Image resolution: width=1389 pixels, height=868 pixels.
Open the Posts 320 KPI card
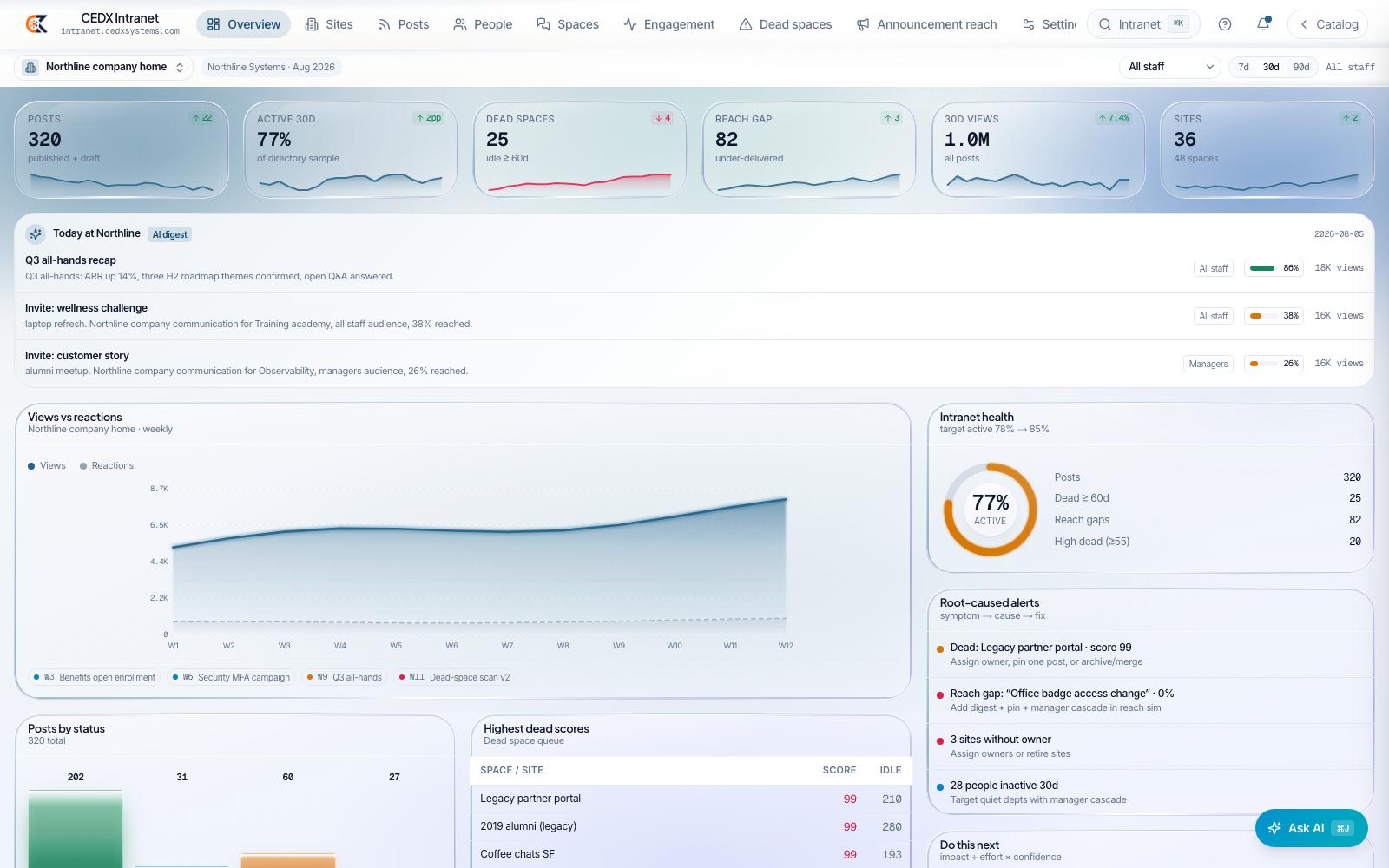click(x=122, y=150)
